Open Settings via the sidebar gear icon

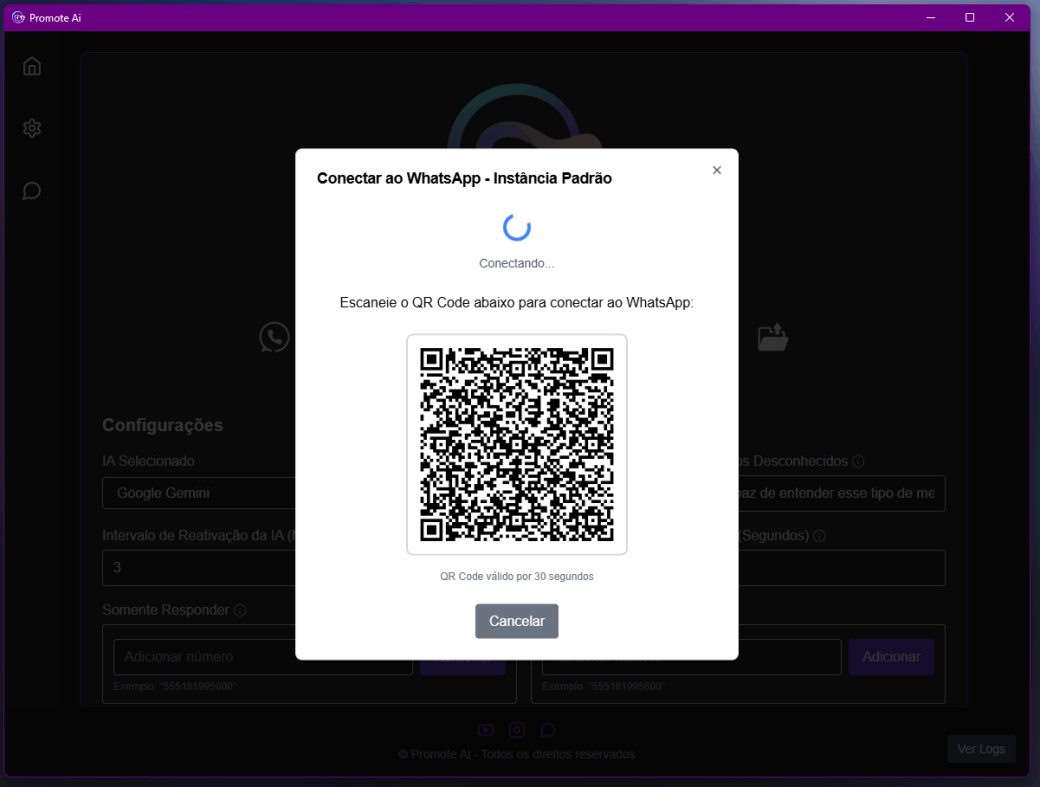[x=31, y=128]
